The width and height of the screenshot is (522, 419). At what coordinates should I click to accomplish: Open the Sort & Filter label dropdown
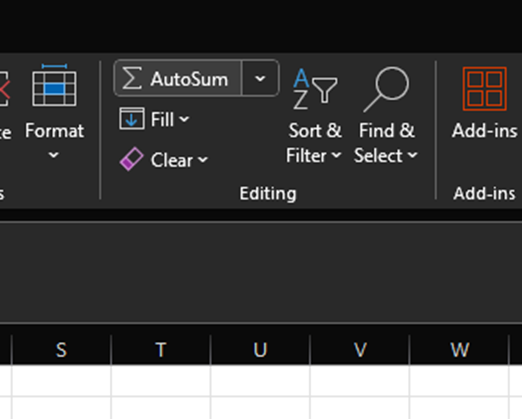pos(314,143)
